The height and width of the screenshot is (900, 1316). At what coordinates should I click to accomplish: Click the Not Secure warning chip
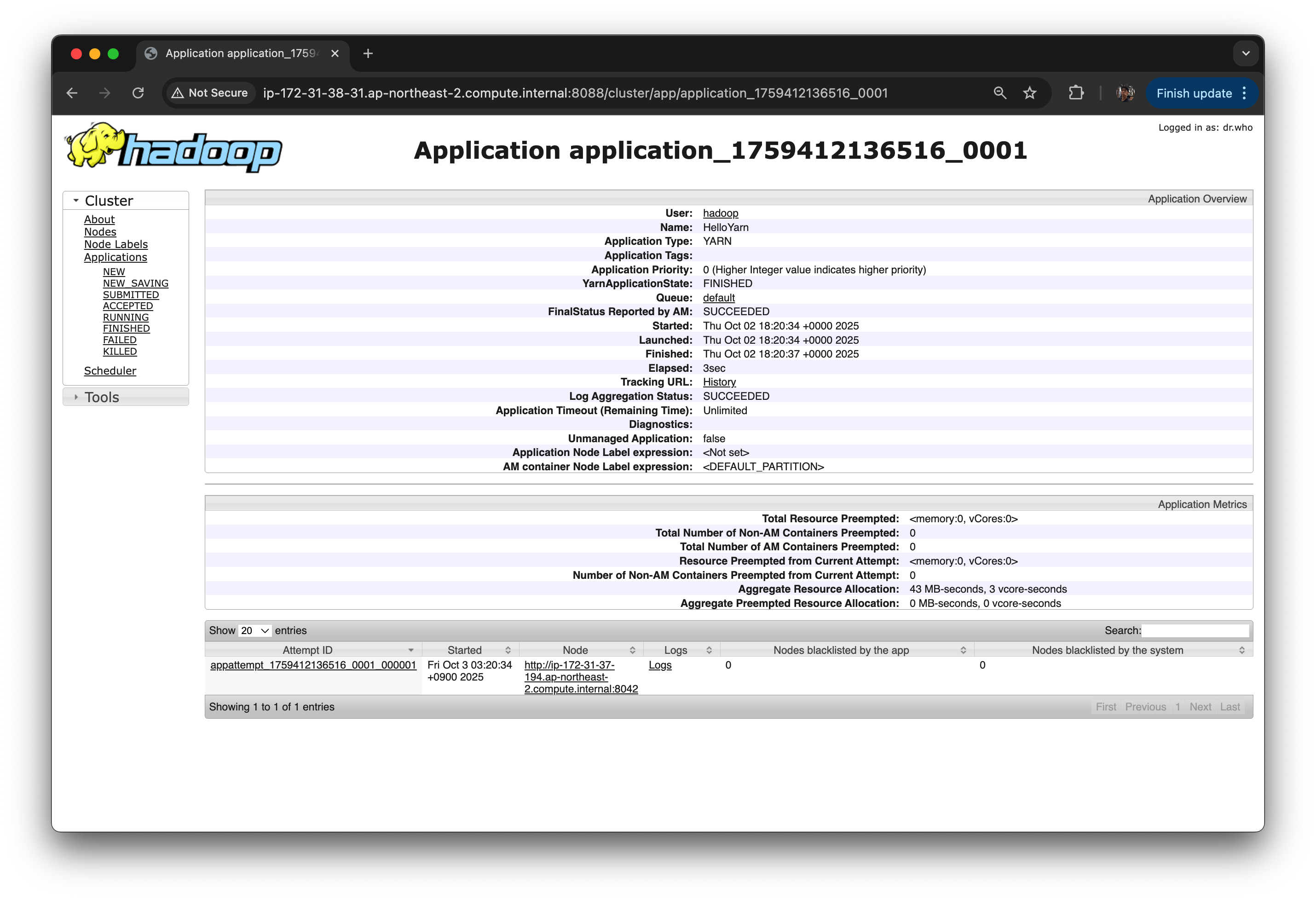(x=210, y=93)
